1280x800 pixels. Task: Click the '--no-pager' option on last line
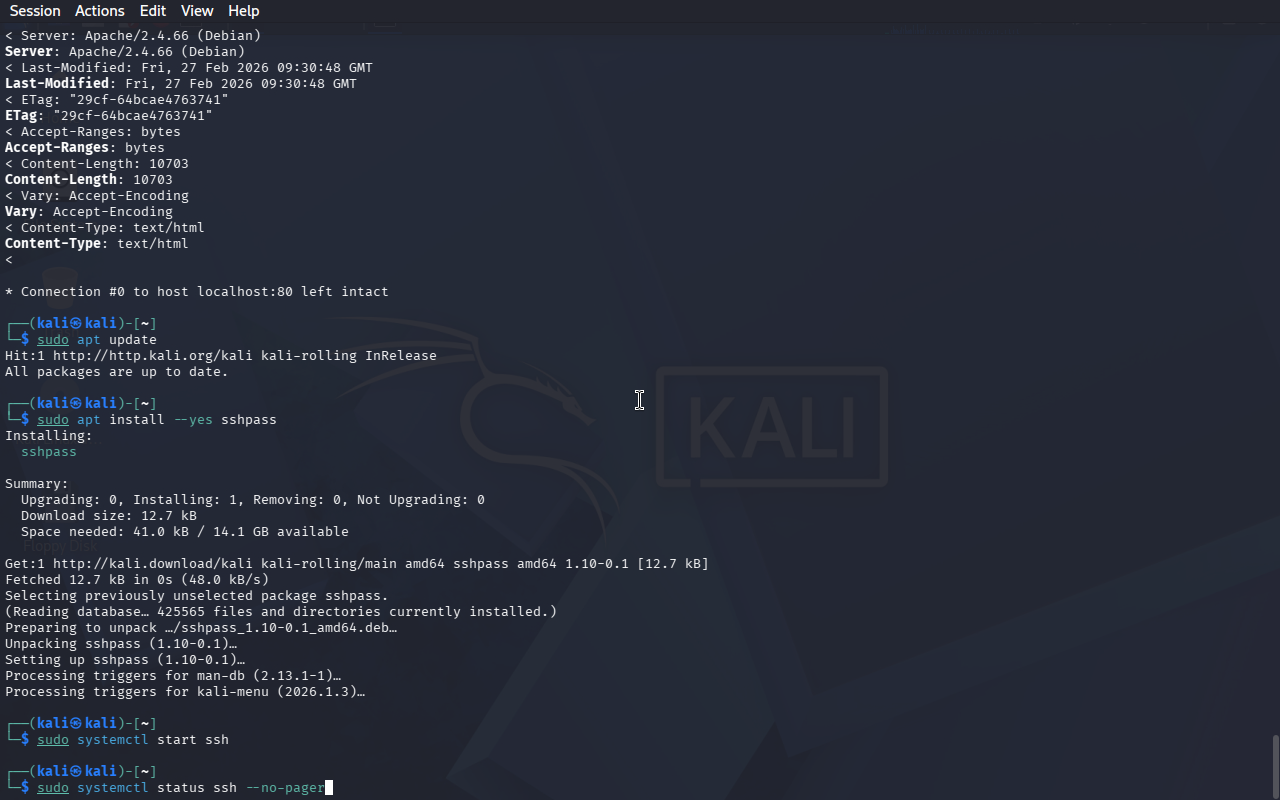coord(285,788)
